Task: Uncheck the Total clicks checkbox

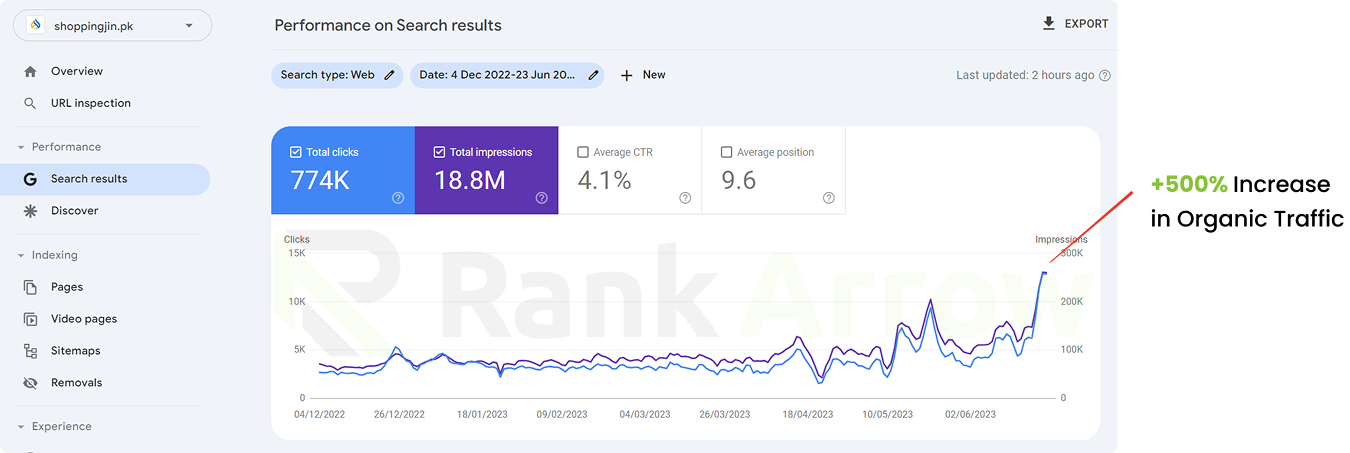Action: click(295, 152)
